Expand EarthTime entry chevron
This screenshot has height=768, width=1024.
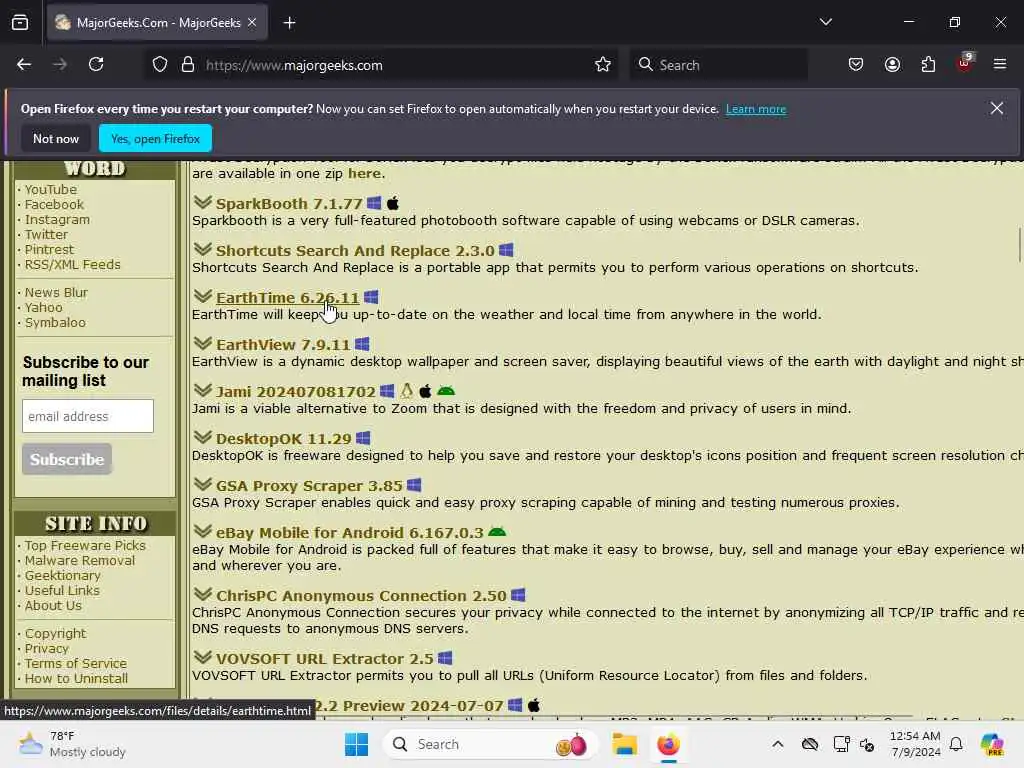[x=202, y=296]
